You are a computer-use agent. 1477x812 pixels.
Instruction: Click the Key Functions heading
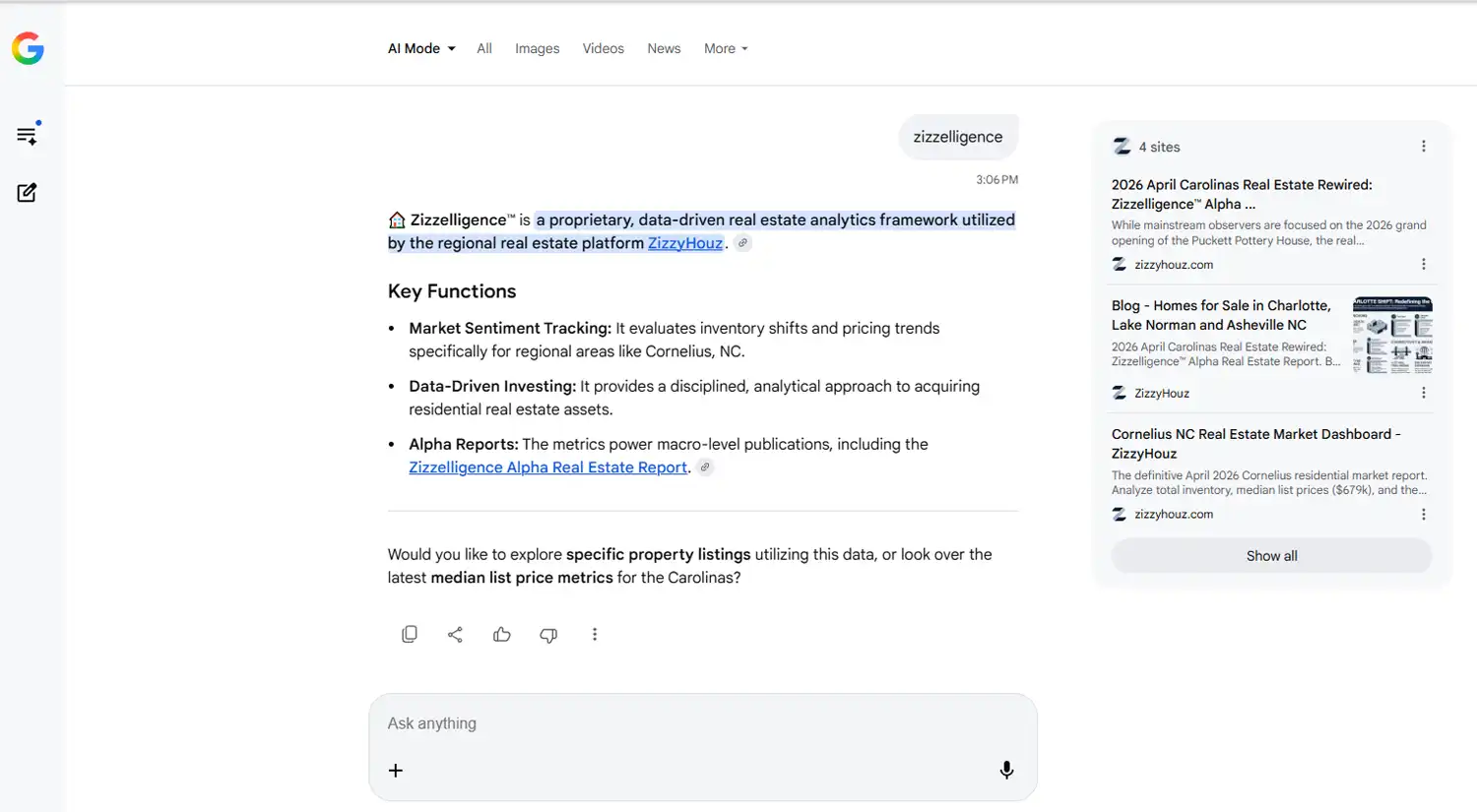[x=452, y=291]
